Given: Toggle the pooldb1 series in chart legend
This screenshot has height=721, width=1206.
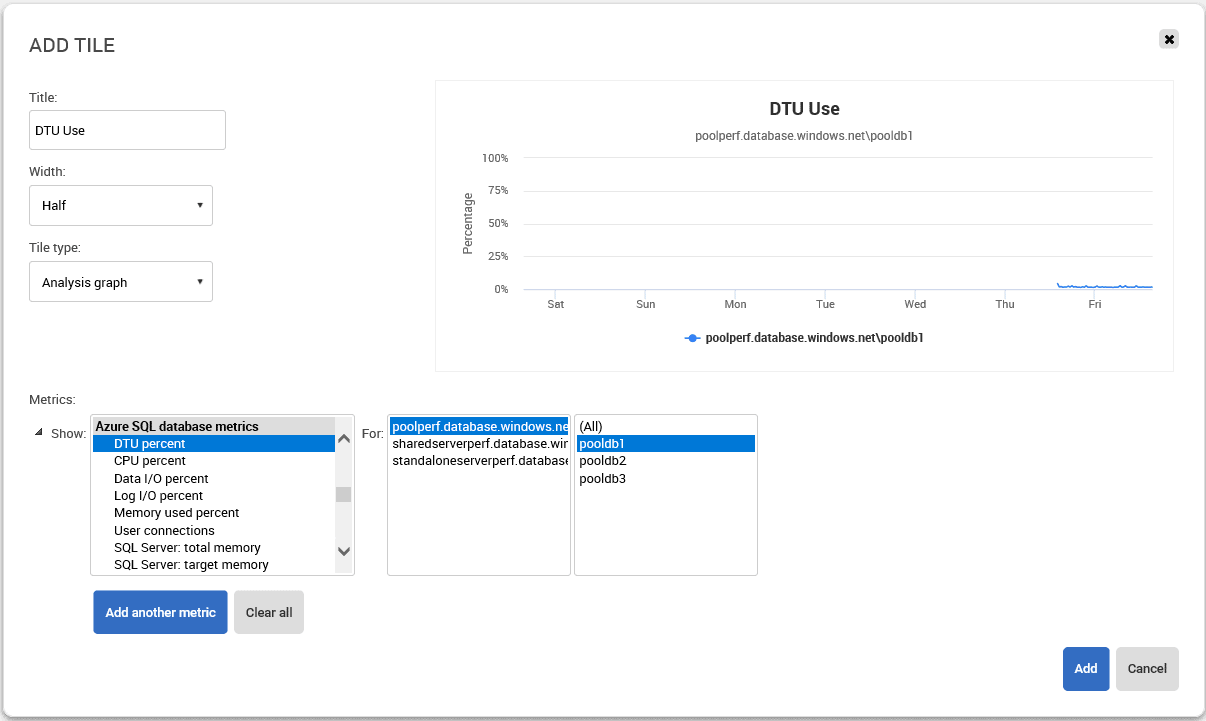Looking at the screenshot, I should point(804,338).
